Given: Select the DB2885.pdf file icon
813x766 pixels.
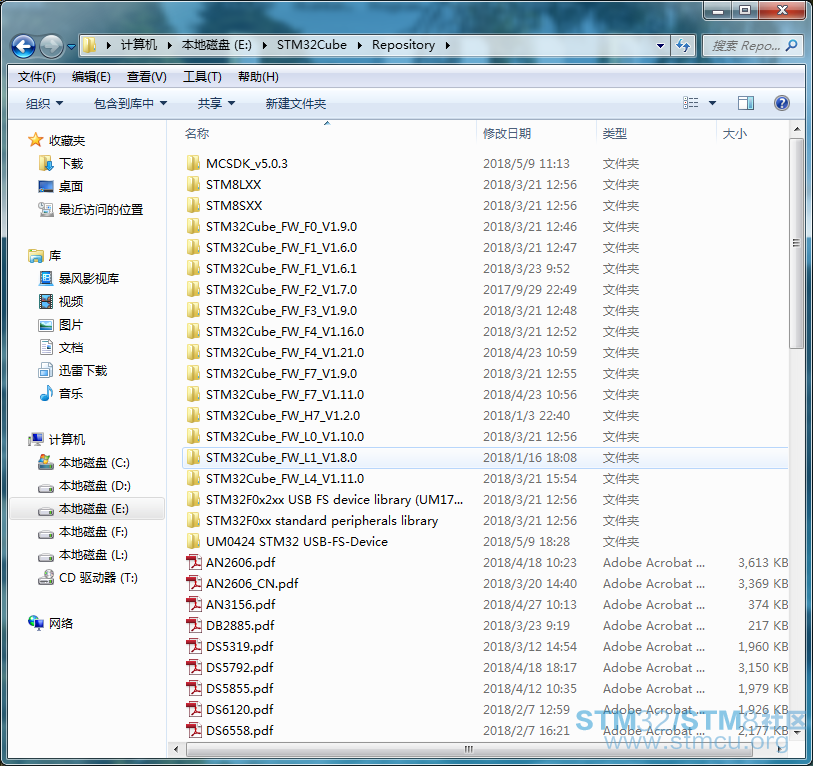Looking at the screenshot, I should coord(194,625).
